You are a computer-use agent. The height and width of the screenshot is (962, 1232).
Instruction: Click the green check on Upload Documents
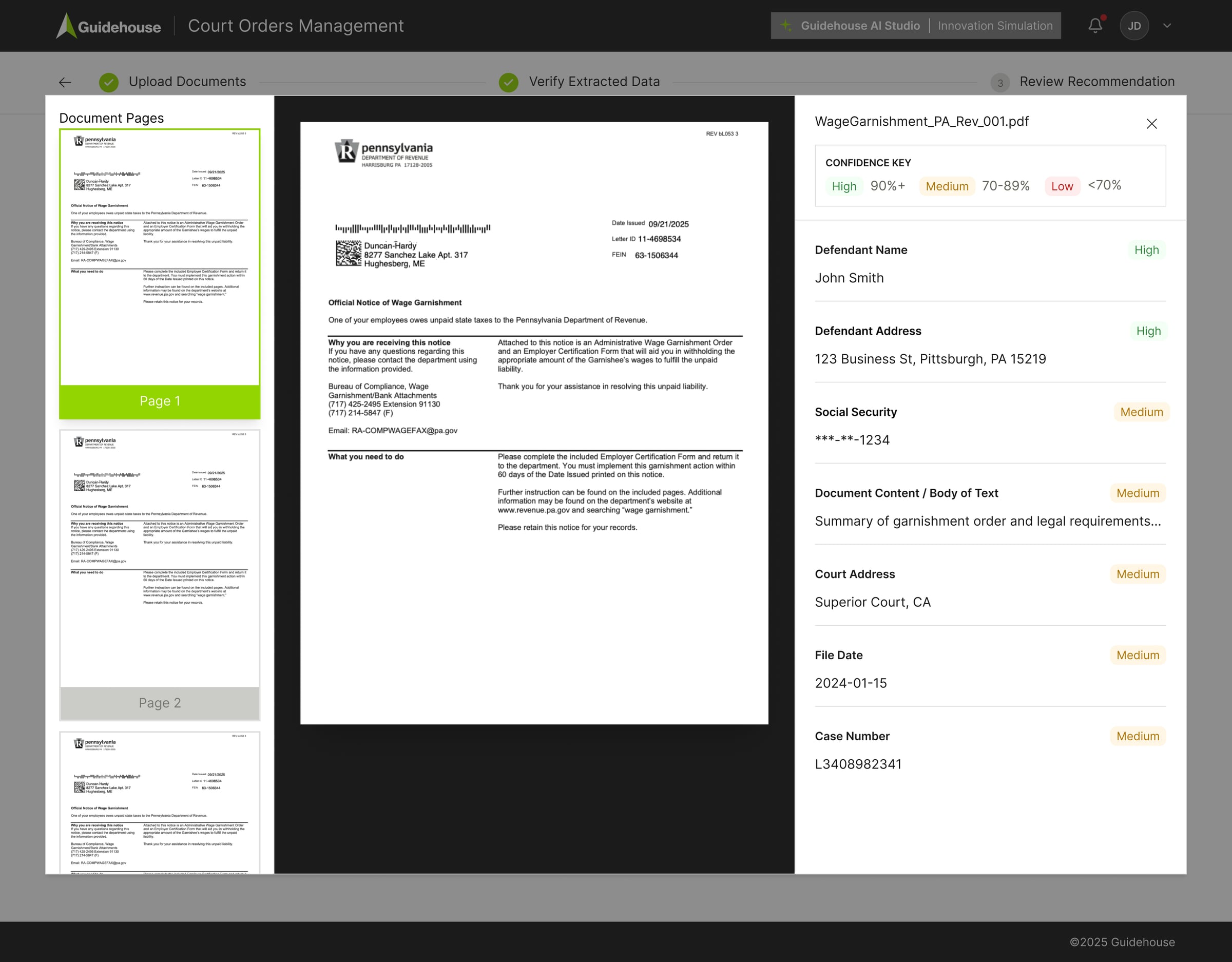(108, 82)
